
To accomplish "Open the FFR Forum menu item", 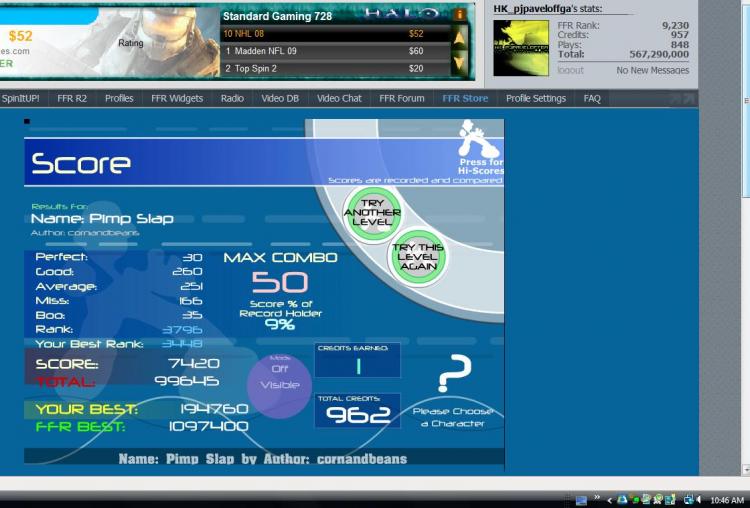I will click(402, 99).
